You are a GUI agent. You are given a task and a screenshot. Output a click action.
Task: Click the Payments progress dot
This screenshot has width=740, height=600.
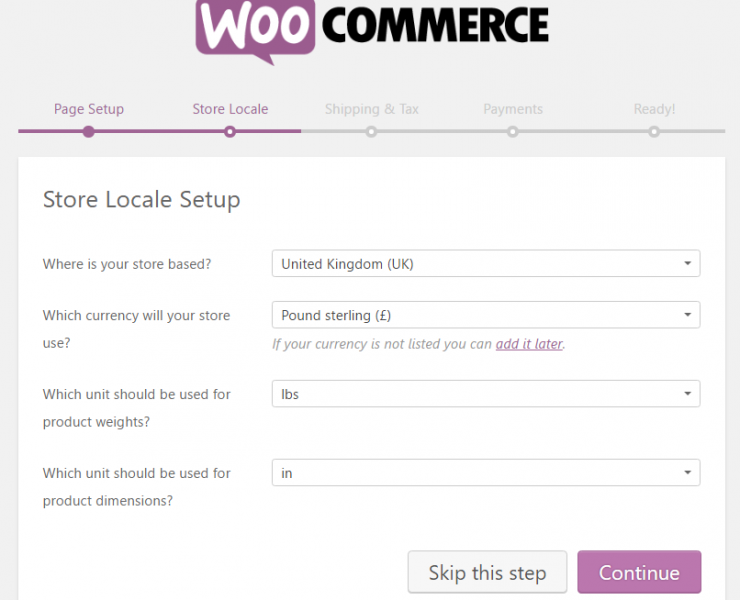click(513, 132)
